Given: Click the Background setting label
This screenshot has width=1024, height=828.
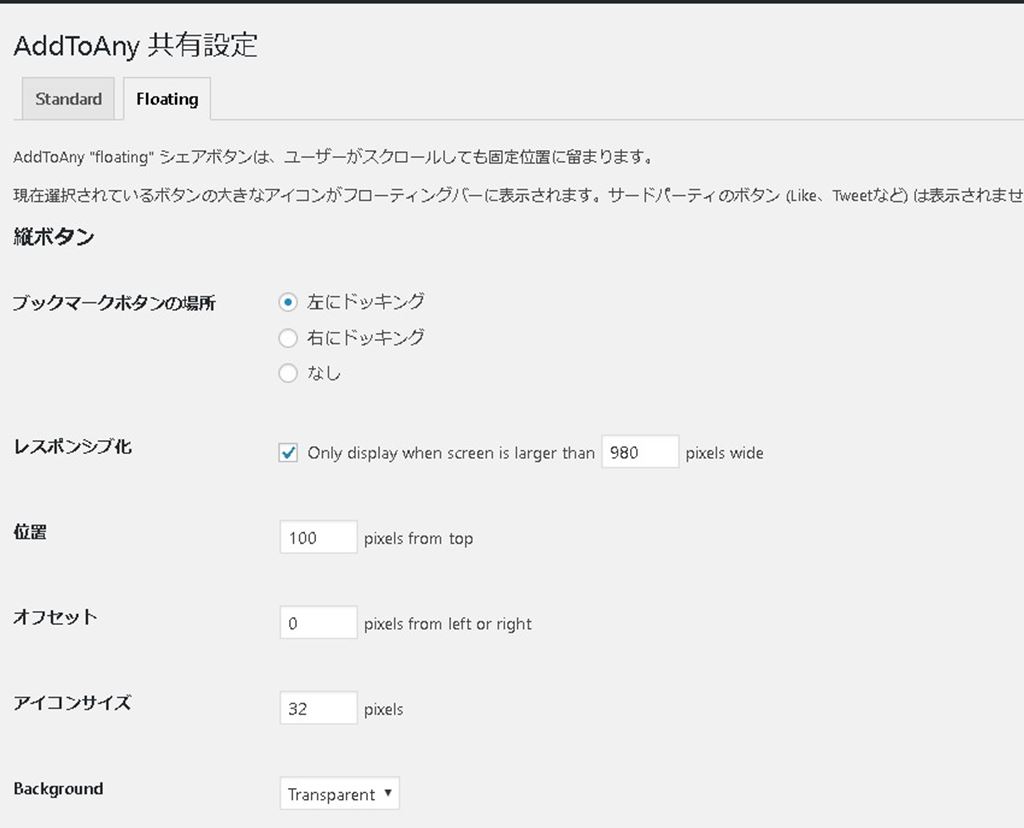Looking at the screenshot, I should tap(58, 789).
